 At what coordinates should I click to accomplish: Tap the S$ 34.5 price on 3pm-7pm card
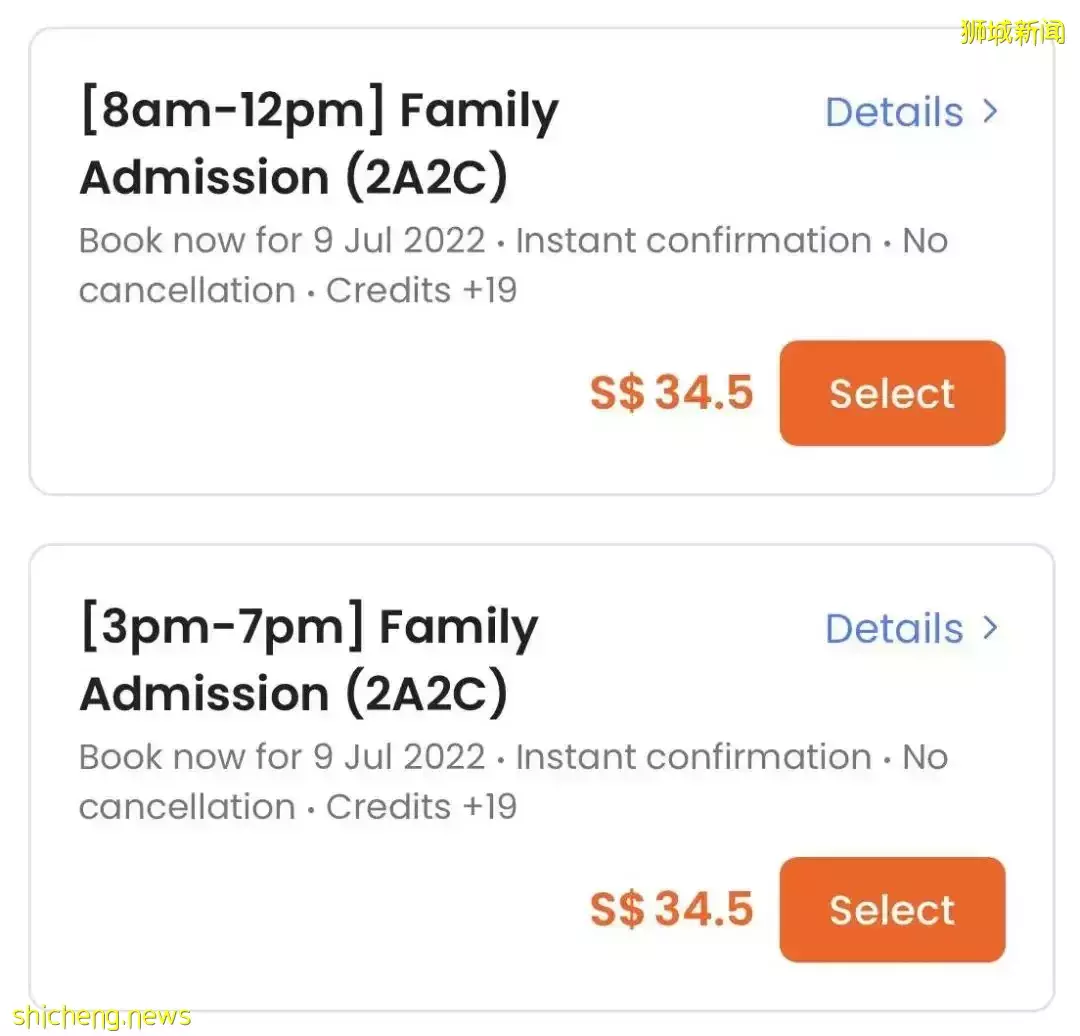671,909
